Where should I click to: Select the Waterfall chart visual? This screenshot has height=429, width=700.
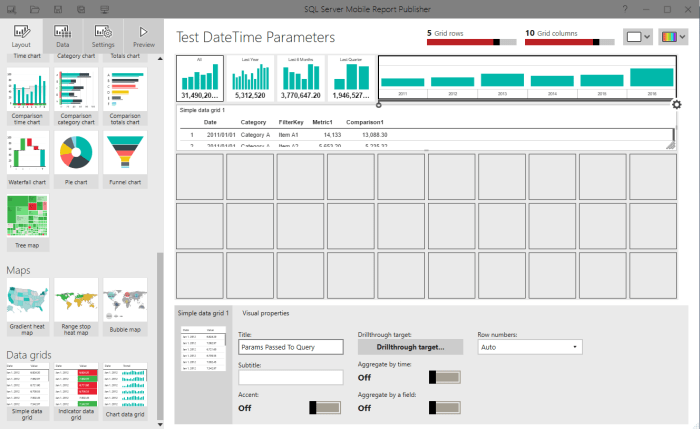coord(27,159)
